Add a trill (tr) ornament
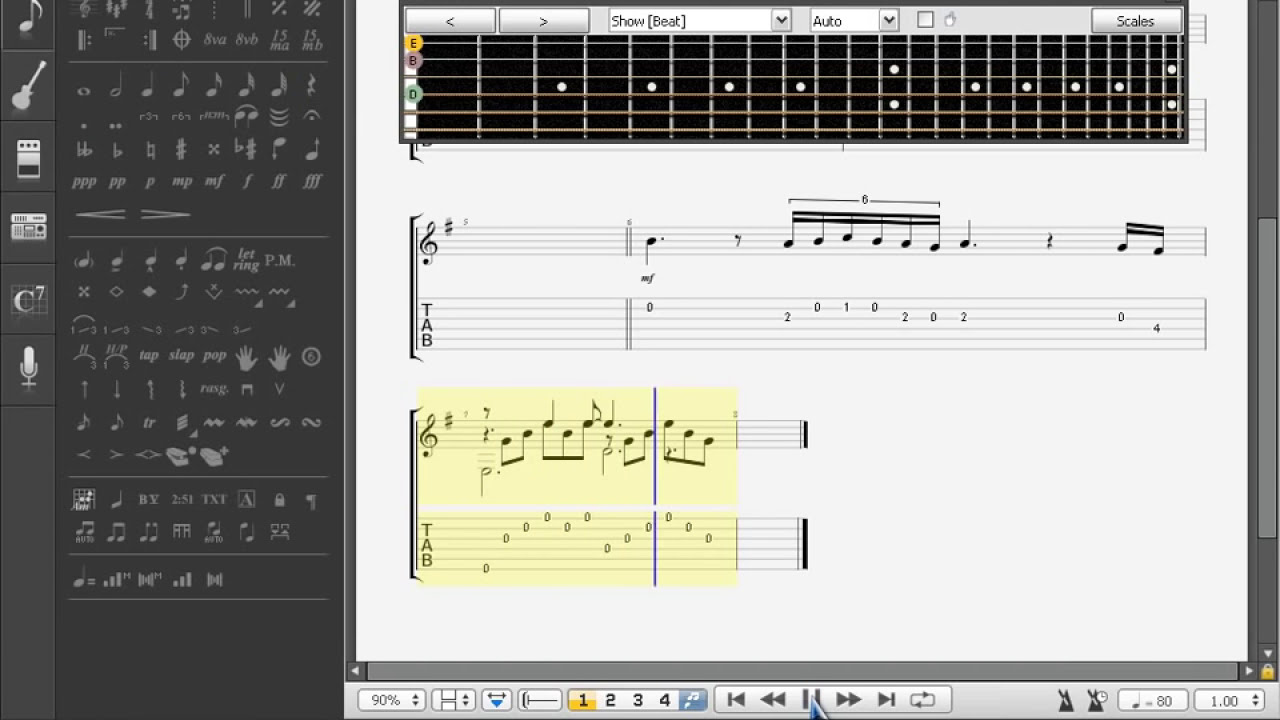 pos(149,422)
